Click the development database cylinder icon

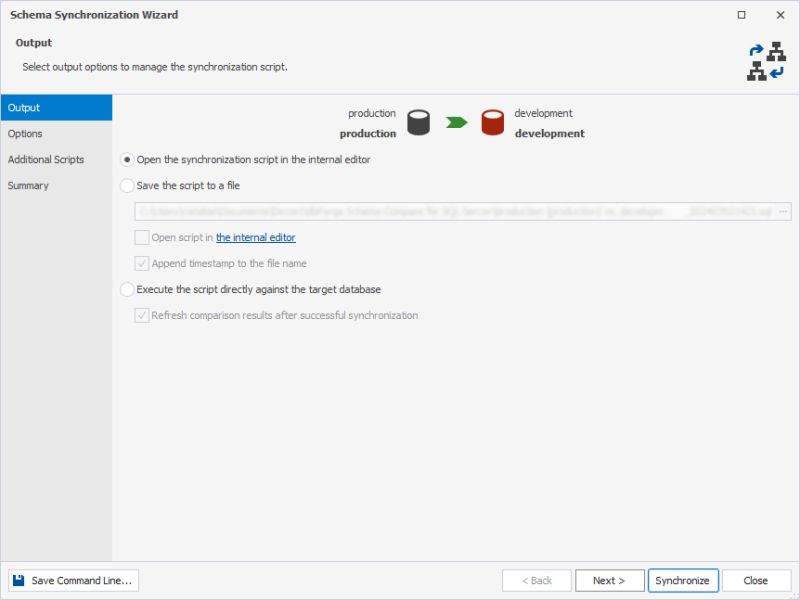(491, 121)
